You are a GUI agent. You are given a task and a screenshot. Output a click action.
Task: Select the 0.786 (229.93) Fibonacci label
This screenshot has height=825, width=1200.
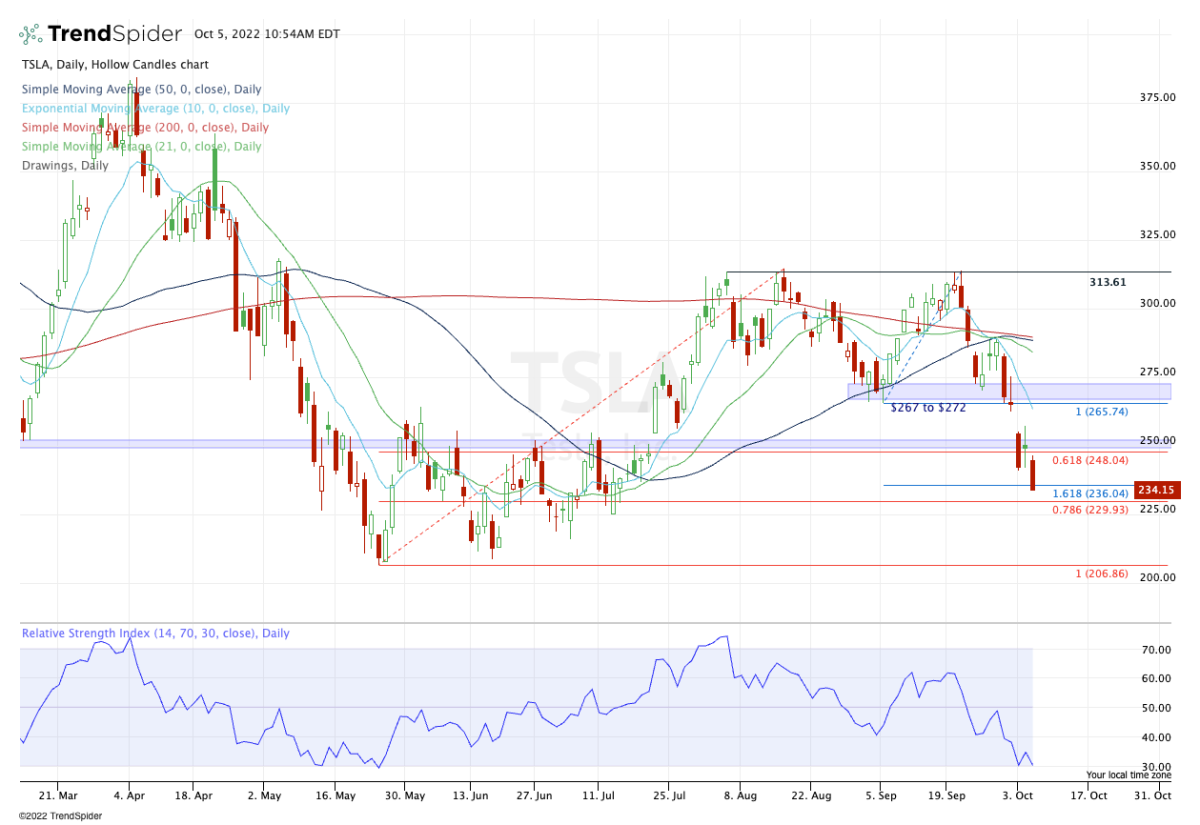[1091, 510]
